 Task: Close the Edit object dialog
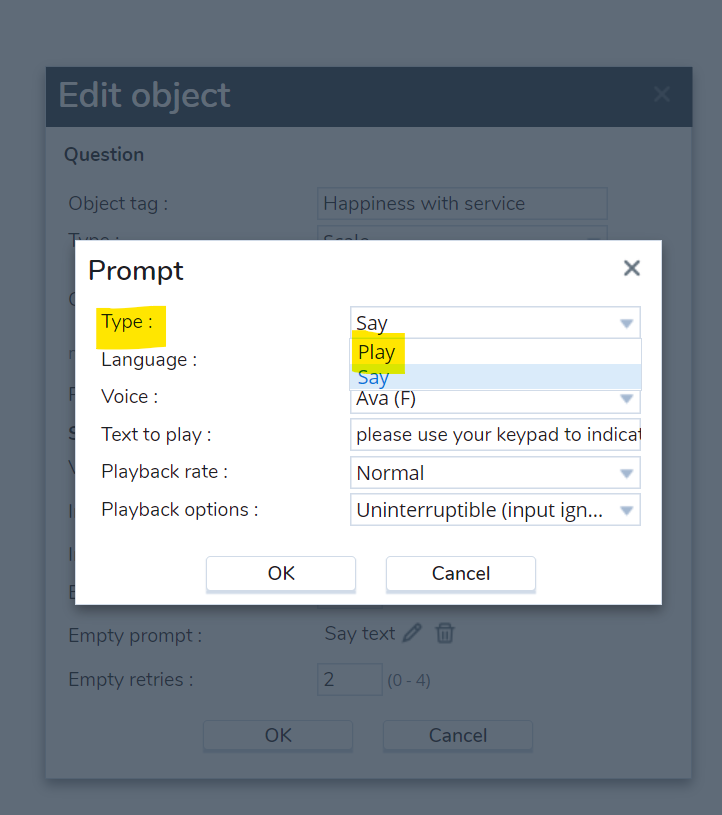(661, 95)
